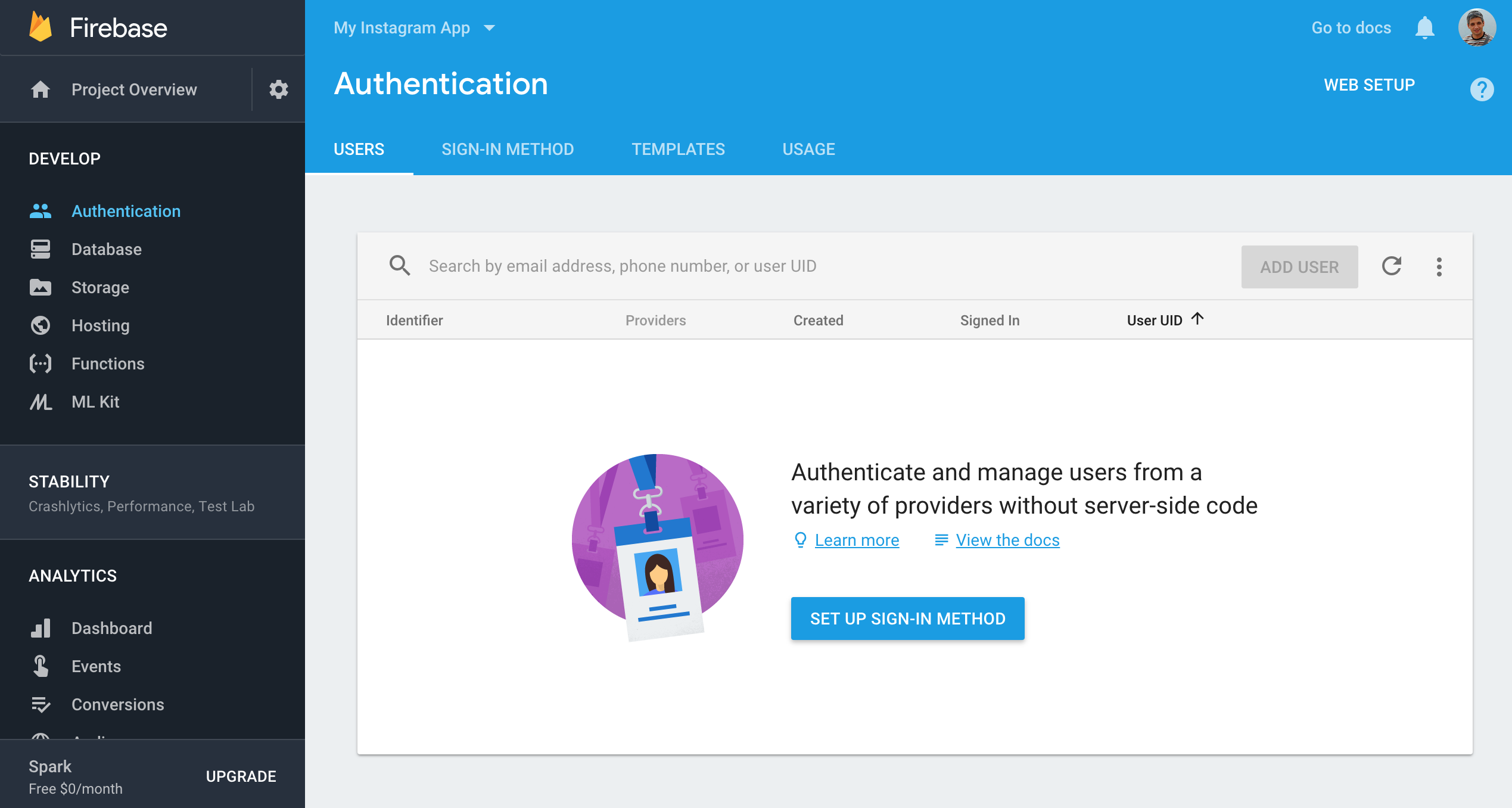The height and width of the screenshot is (808, 1512).
Task: Click the Dashboard bar chart icon
Action: point(41,628)
